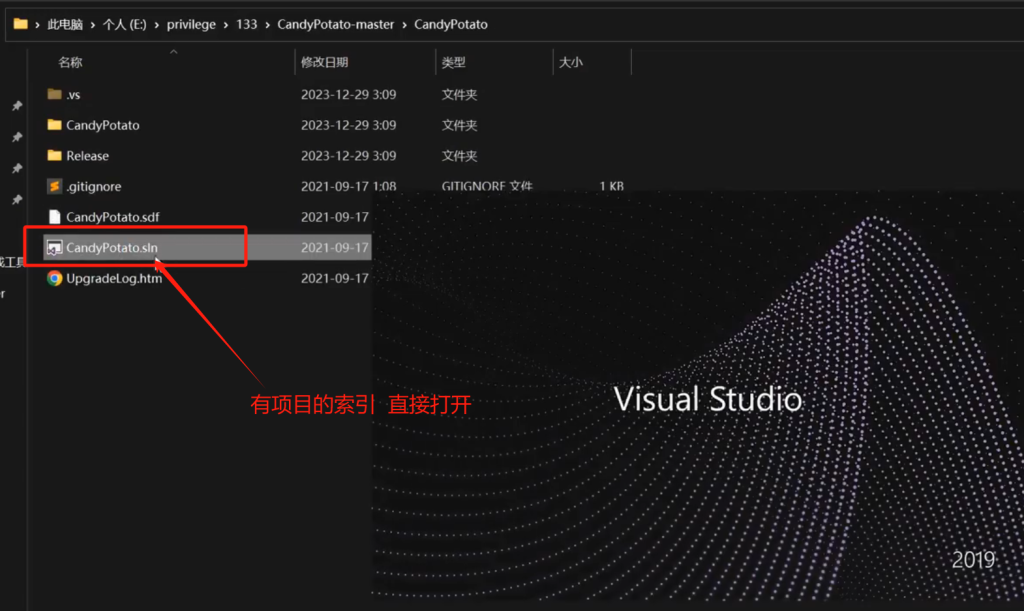
Task: Expand the chevron after 个人 (E:)
Action: 157,25
